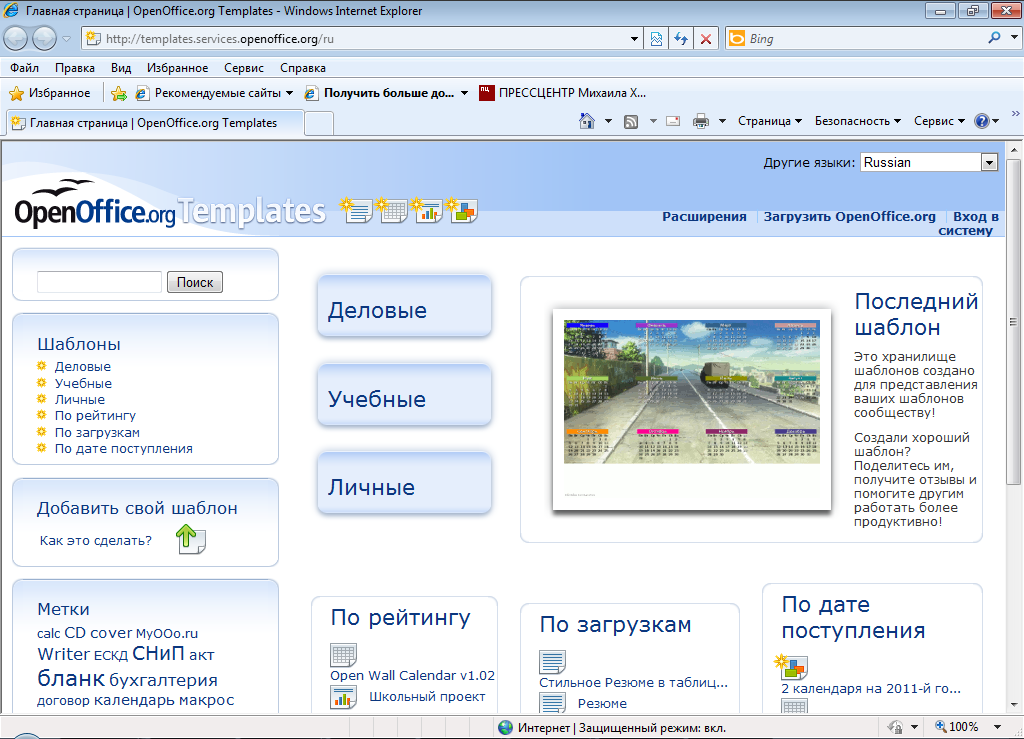Select the Главная страница browser tab

[x=154, y=123]
